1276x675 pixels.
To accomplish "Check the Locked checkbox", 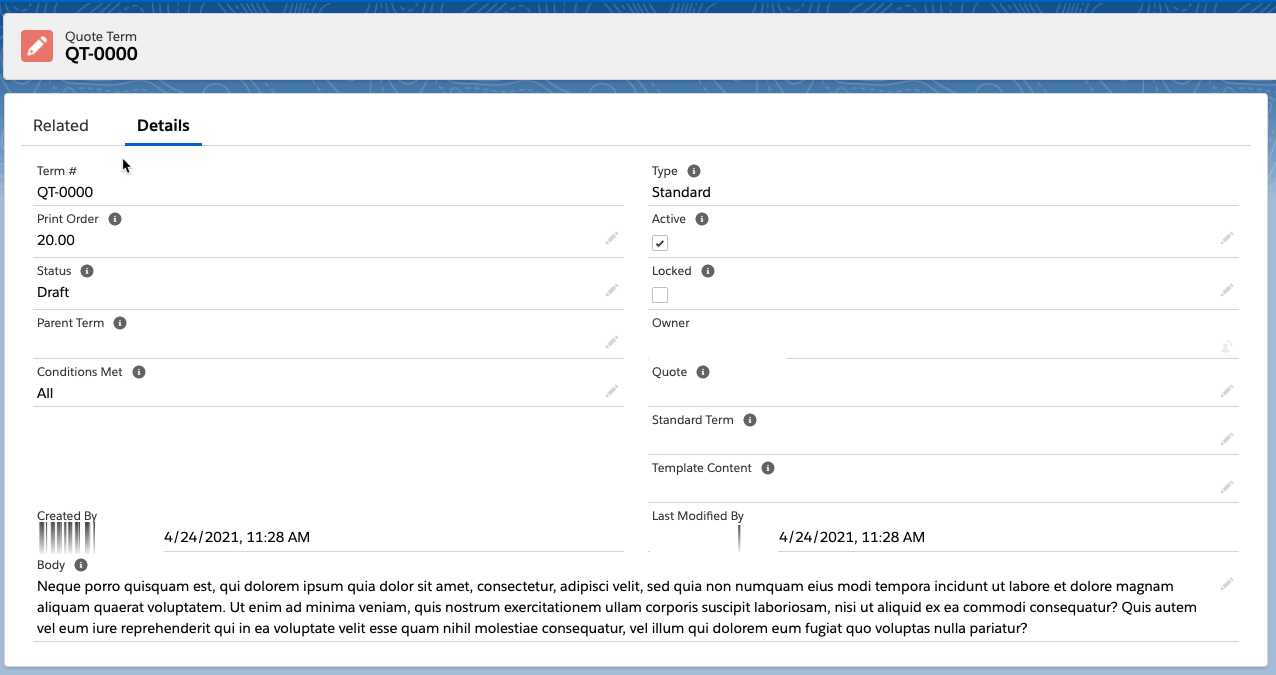I will click(x=660, y=295).
